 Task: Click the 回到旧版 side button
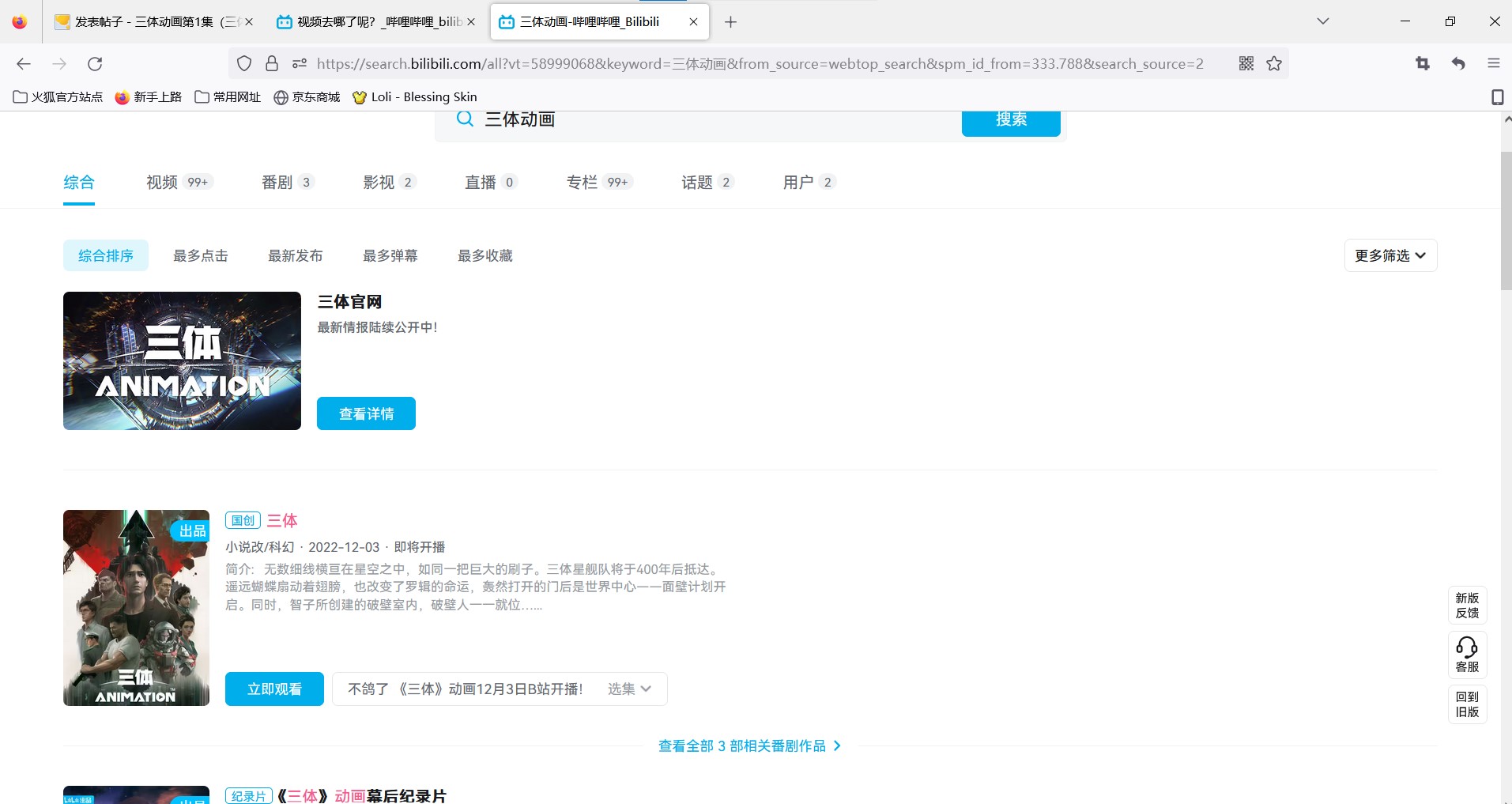pyautogui.click(x=1467, y=704)
